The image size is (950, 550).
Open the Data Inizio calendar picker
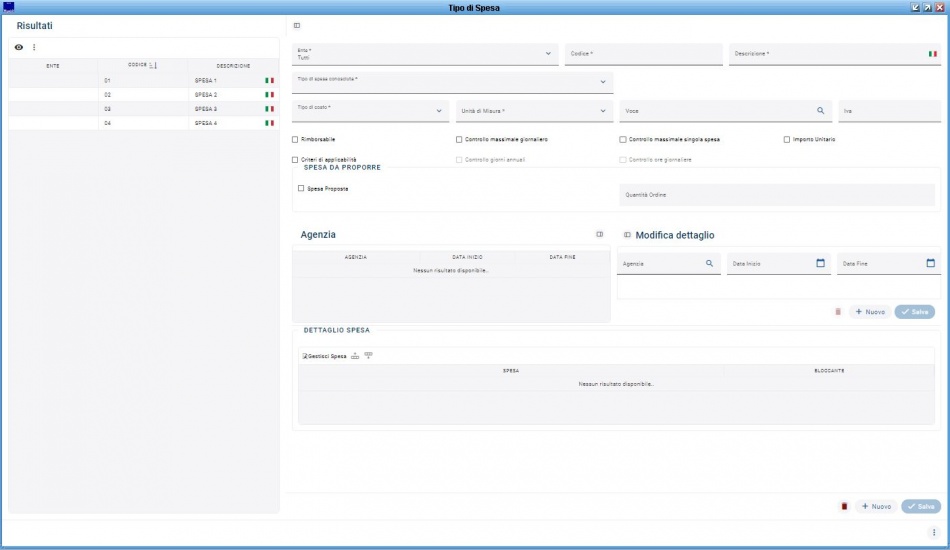pos(820,263)
